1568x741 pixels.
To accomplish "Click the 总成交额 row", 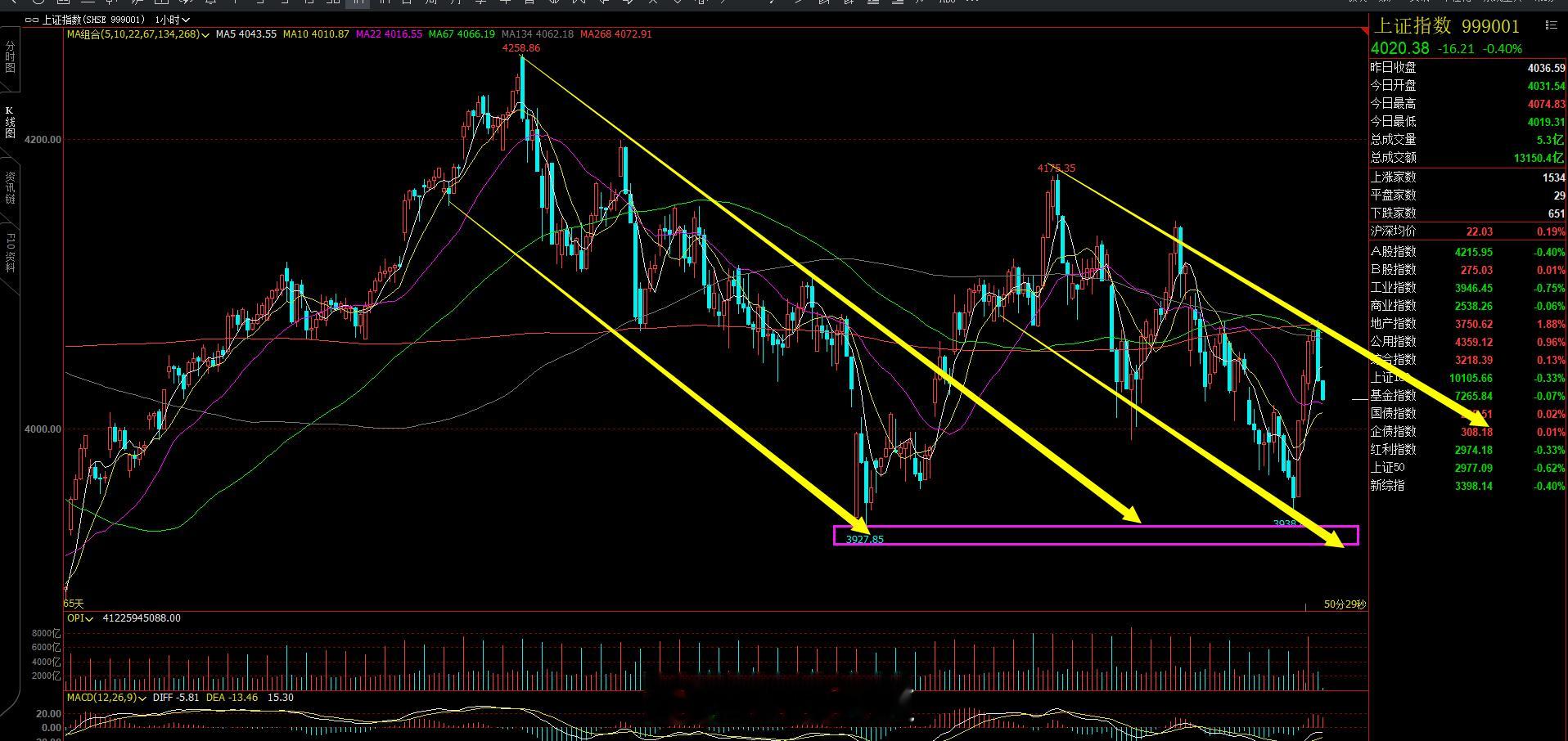I will [1468, 158].
